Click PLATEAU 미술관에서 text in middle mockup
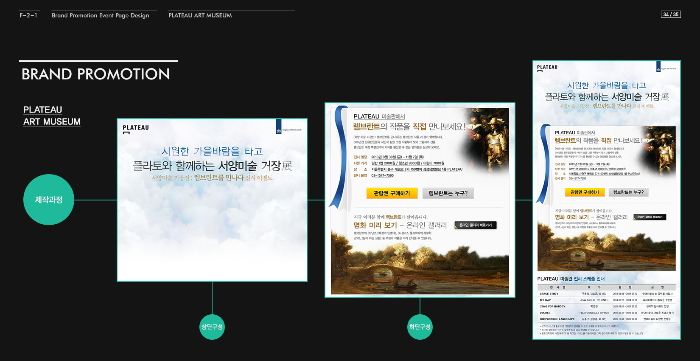Screen dimensions: 700x361 pyautogui.click(x=379, y=116)
